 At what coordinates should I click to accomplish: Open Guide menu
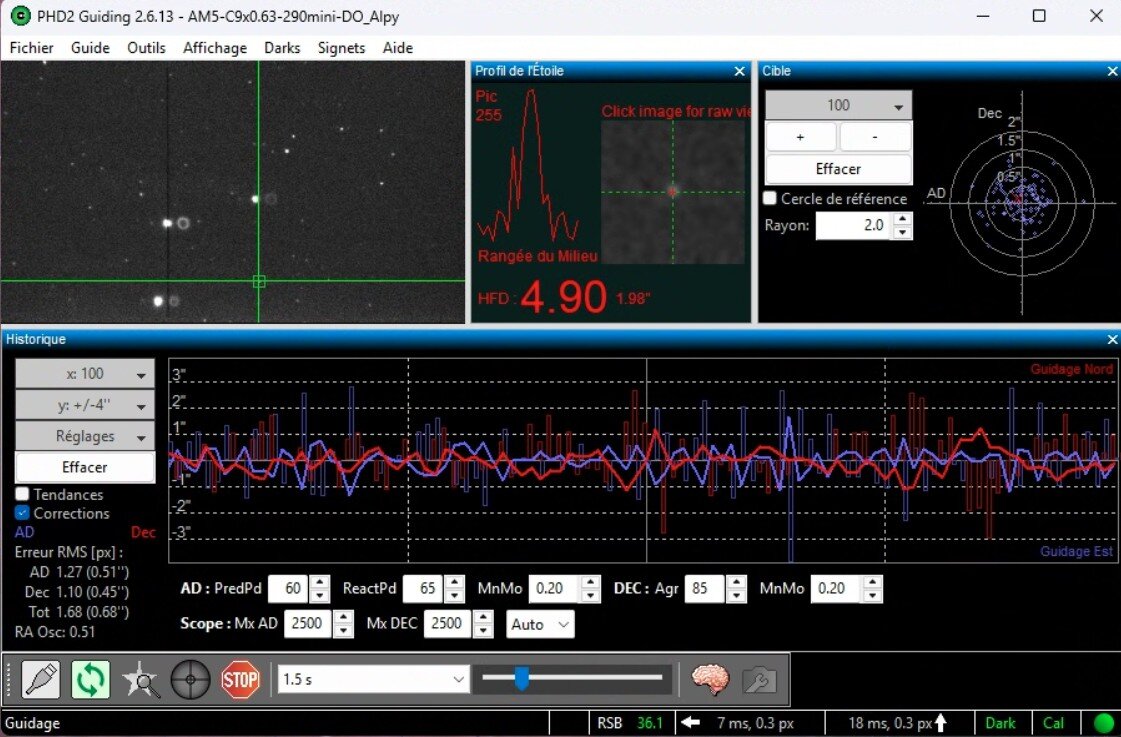point(90,48)
